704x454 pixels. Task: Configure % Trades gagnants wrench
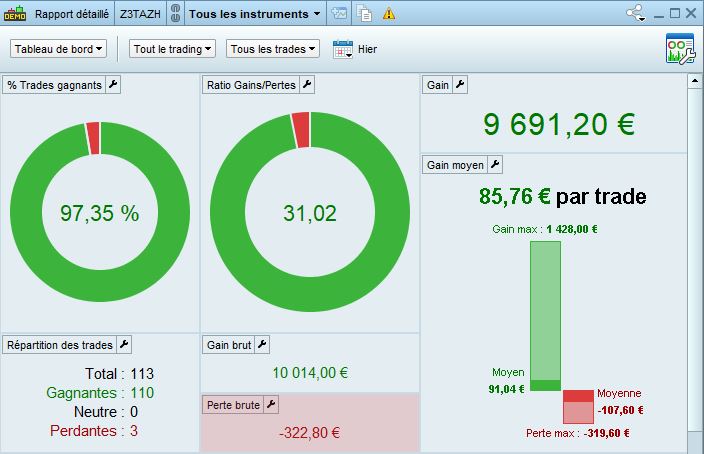[113, 84]
